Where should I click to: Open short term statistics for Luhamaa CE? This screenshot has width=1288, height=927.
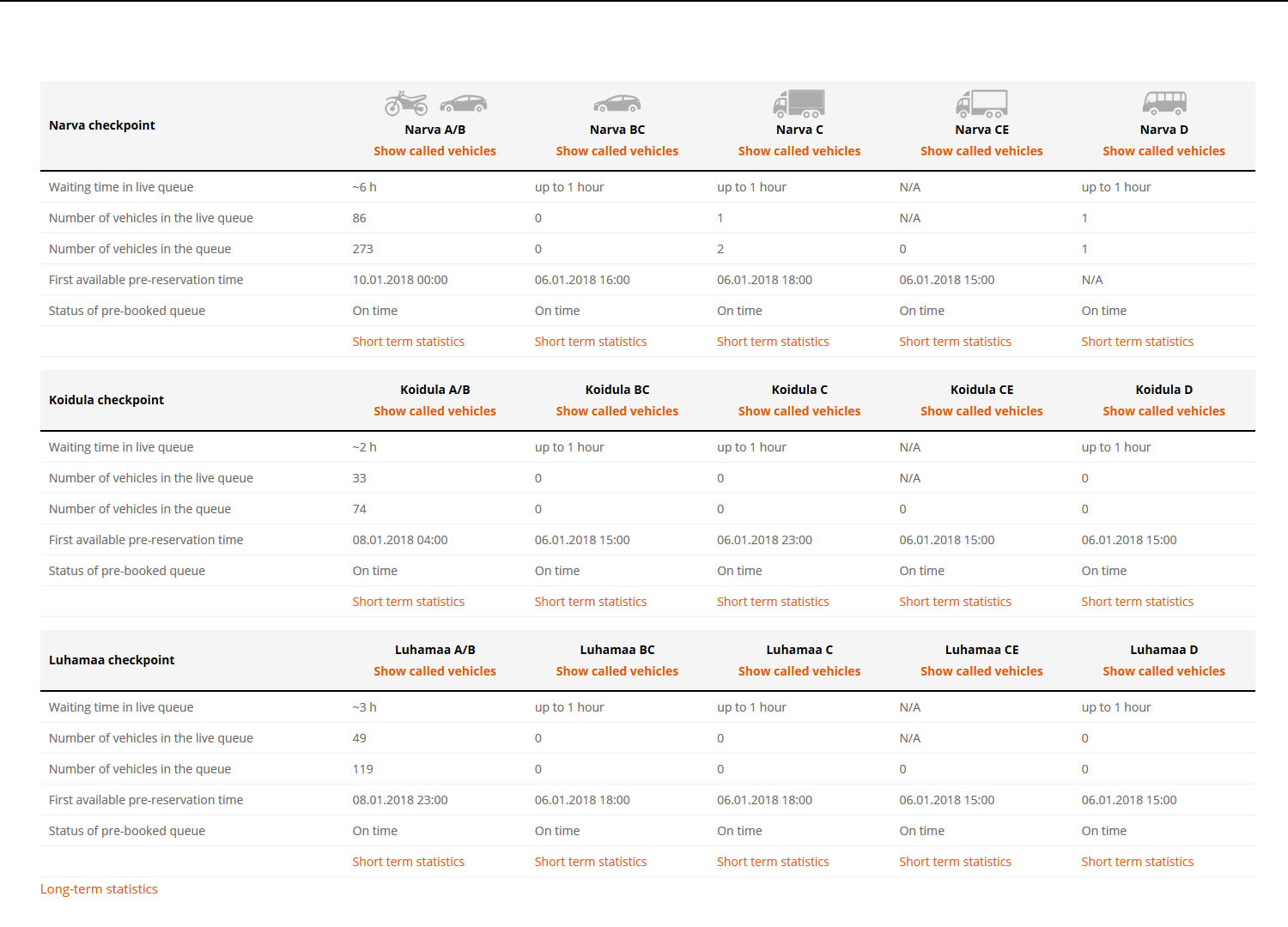click(955, 862)
